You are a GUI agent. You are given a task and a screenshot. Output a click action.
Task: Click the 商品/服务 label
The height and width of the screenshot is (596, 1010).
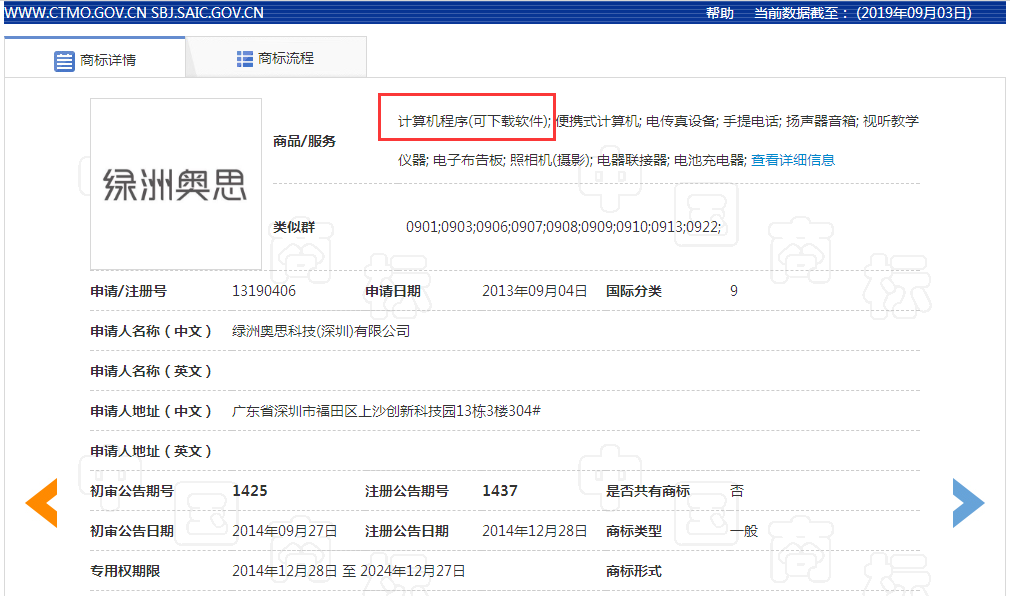(305, 141)
